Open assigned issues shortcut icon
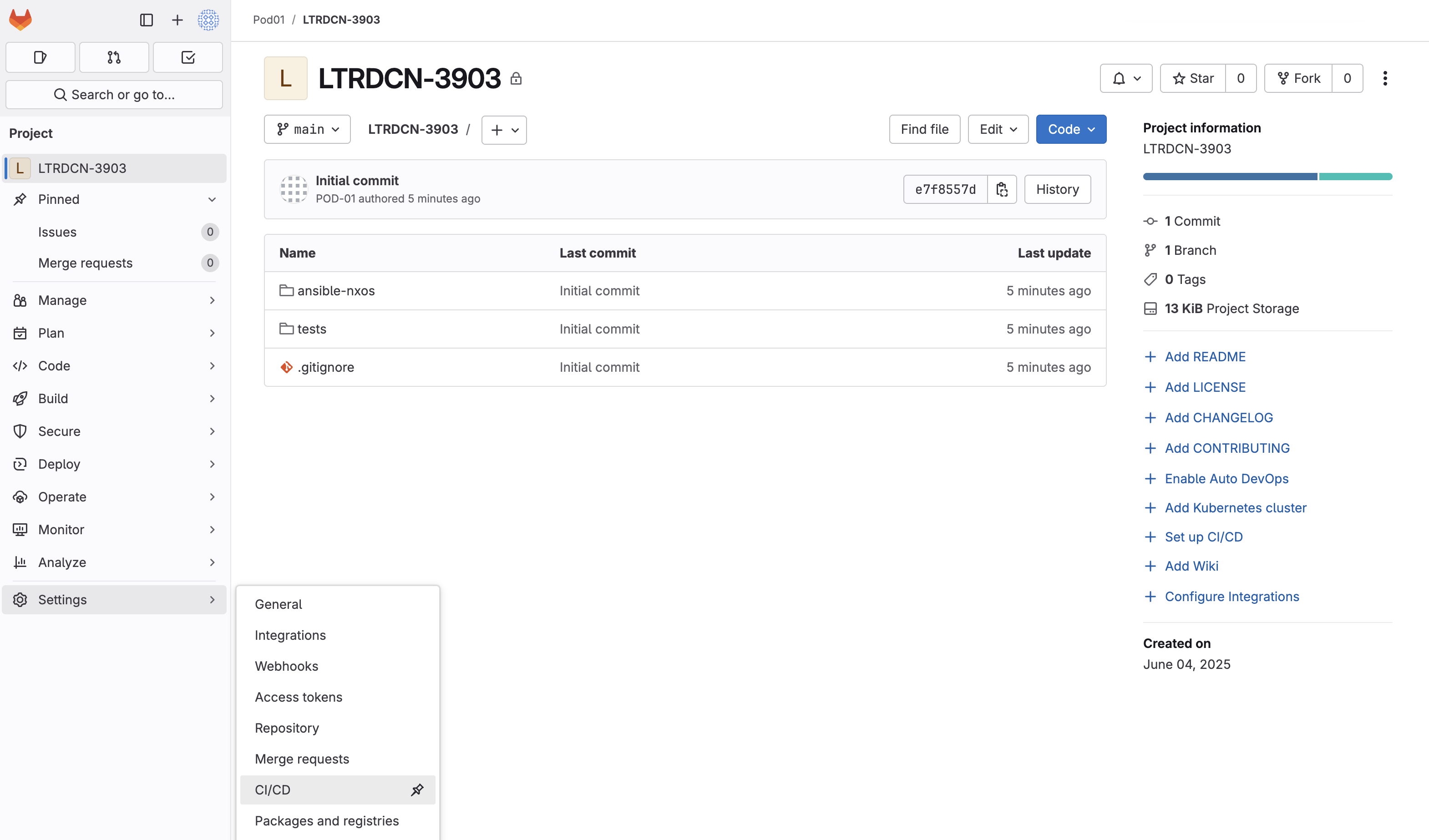This screenshot has height=840, width=1429. pos(40,57)
